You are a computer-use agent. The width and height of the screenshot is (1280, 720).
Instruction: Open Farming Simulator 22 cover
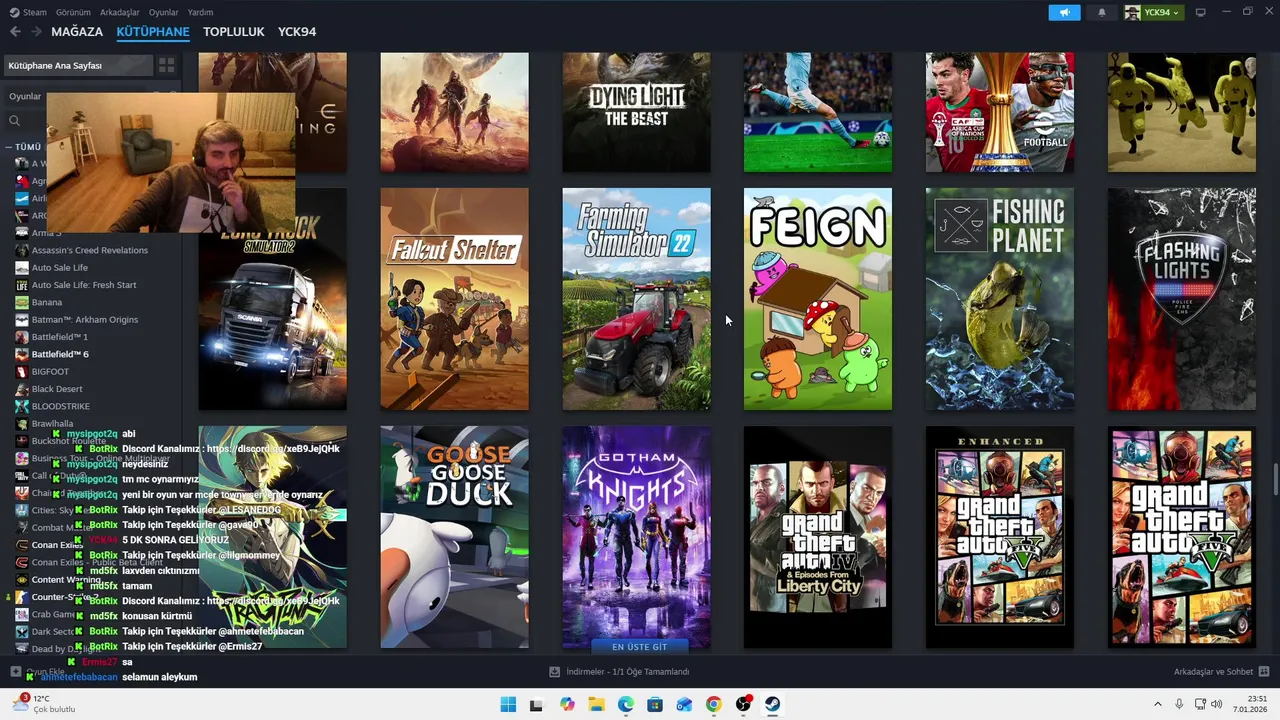636,299
